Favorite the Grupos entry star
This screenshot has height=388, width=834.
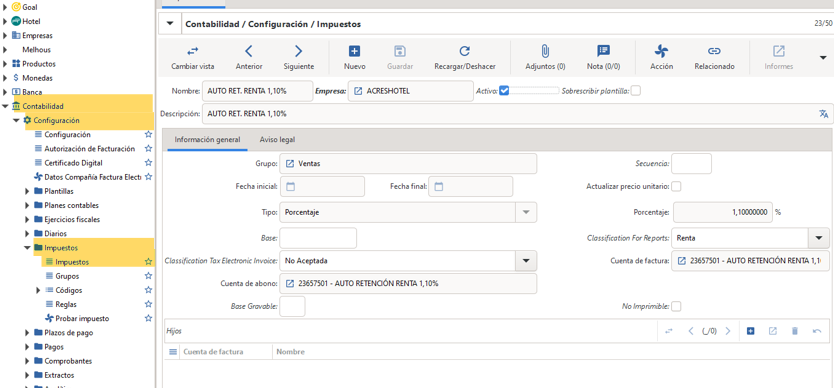[148, 276]
